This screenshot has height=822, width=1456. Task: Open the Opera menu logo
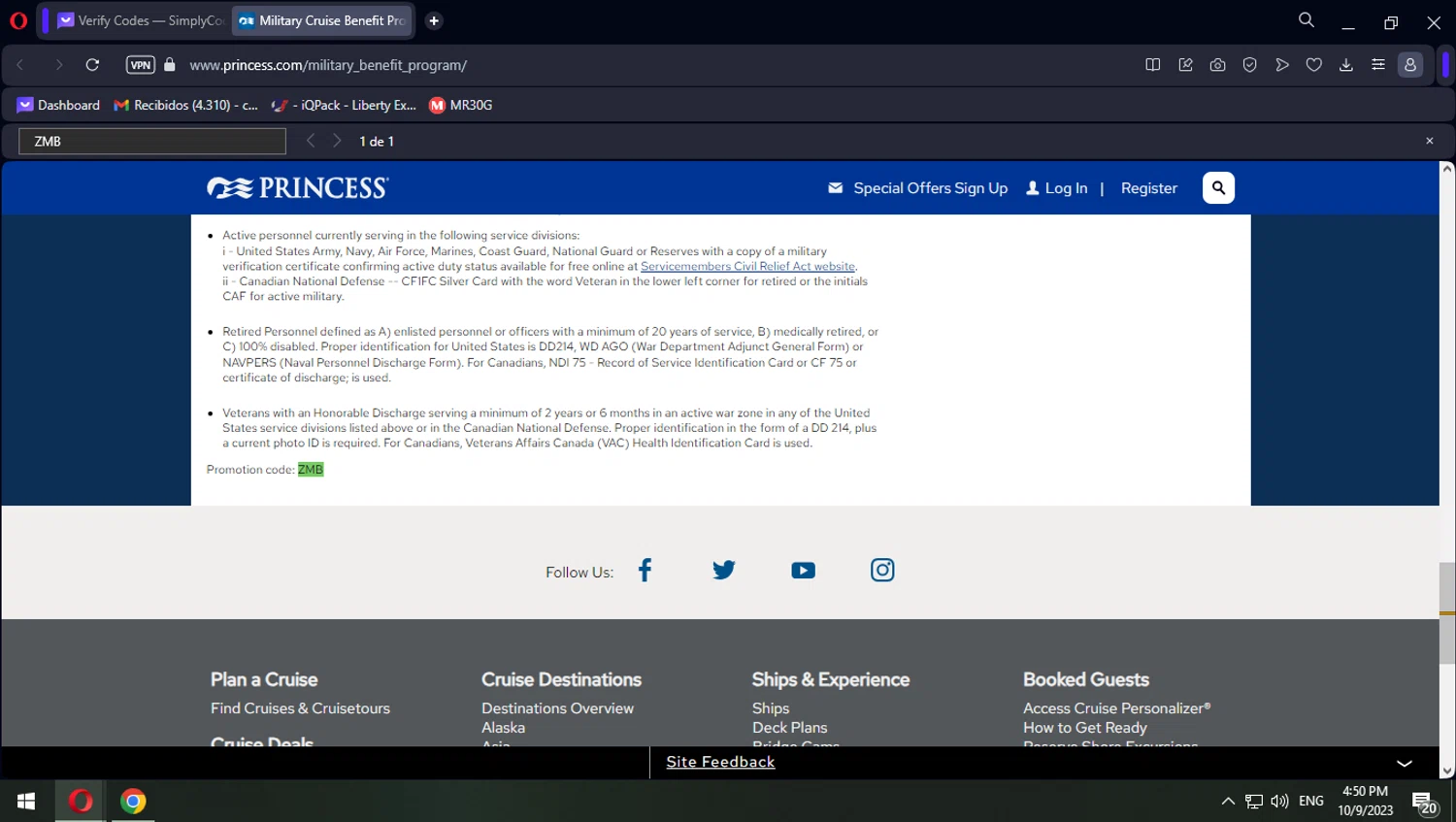pos(17,20)
